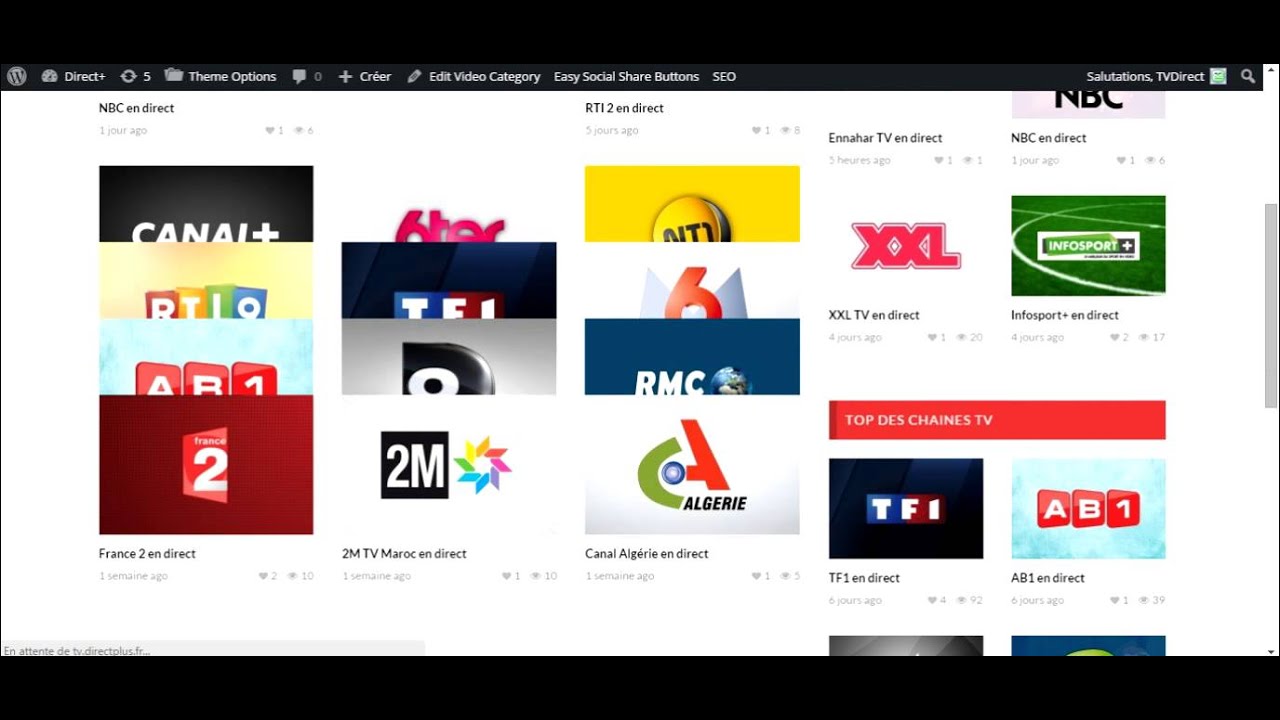Click the TF1 thumbnail in the main grid
The width and height of the screenshot is (1280, 720).
[449, 280]
